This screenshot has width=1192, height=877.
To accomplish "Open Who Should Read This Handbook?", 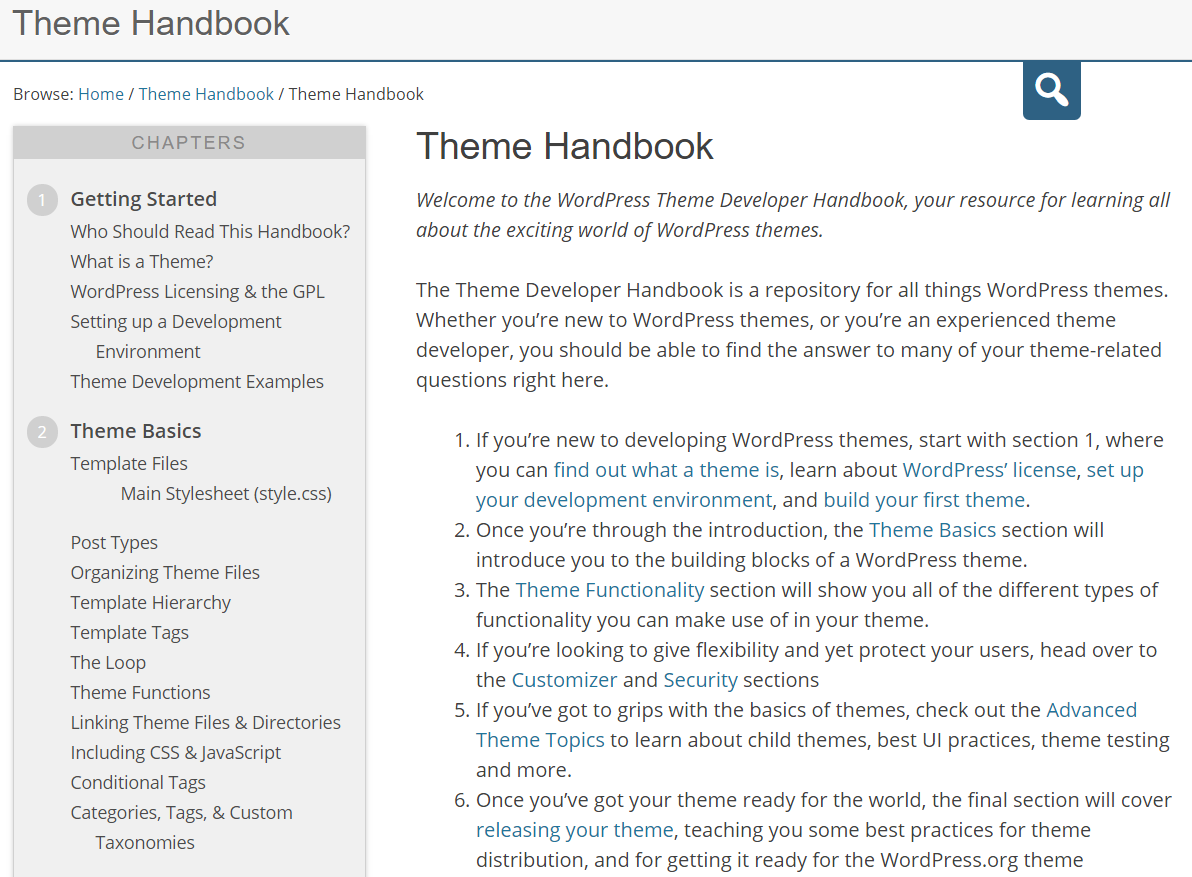I will click(211, 231).
